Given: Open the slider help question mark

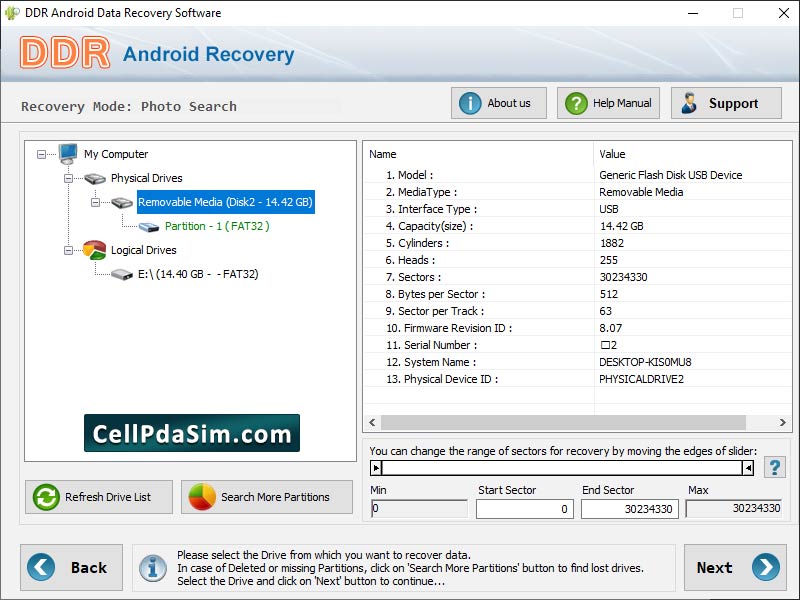Looking at the screenshot, I should pyautogui.click(x=775, y=466).
